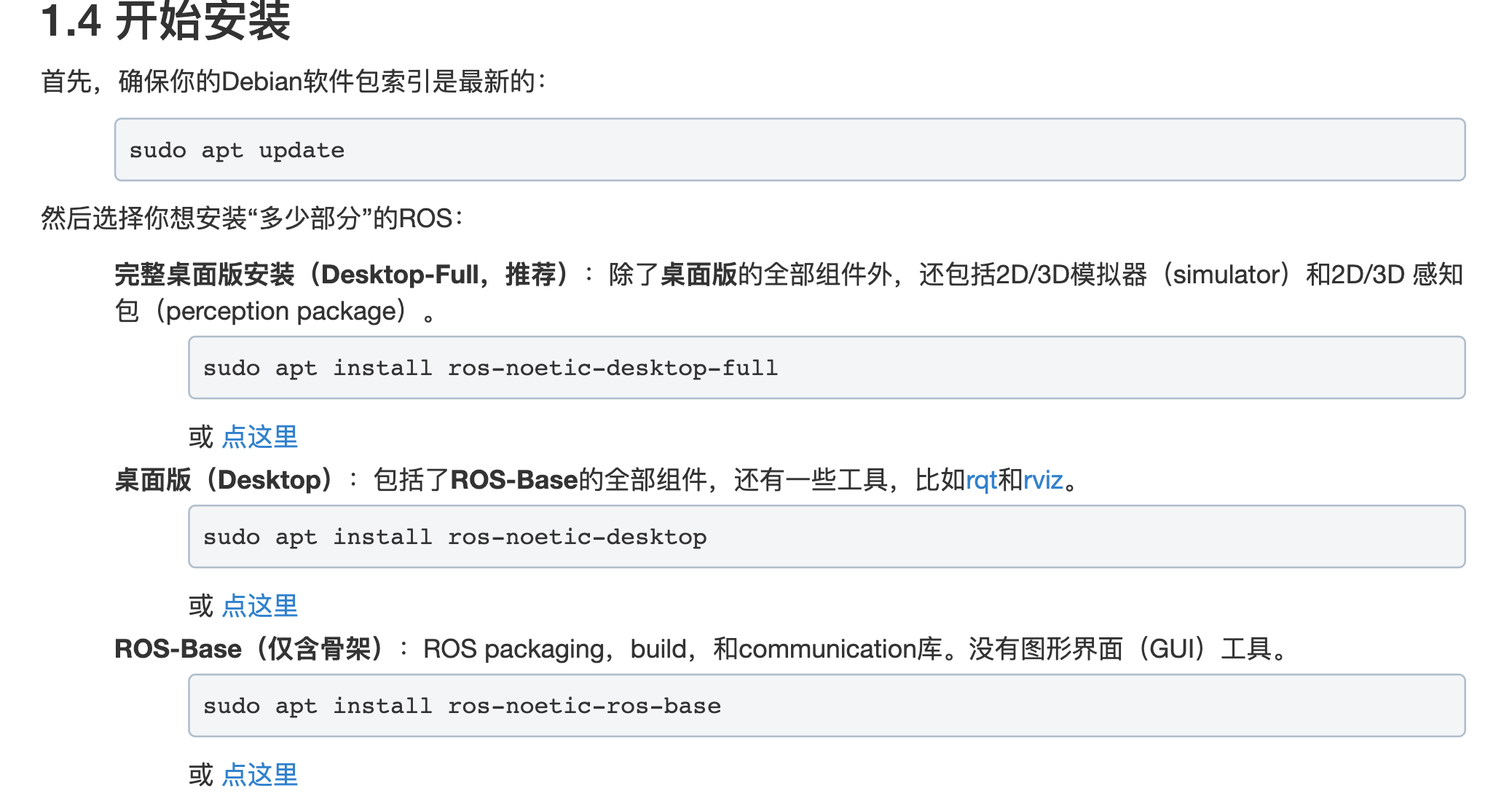Click the word "simulator" in parentheses
The width and height of the screenshot is (1512, 807).
[x=1226, y=275]
